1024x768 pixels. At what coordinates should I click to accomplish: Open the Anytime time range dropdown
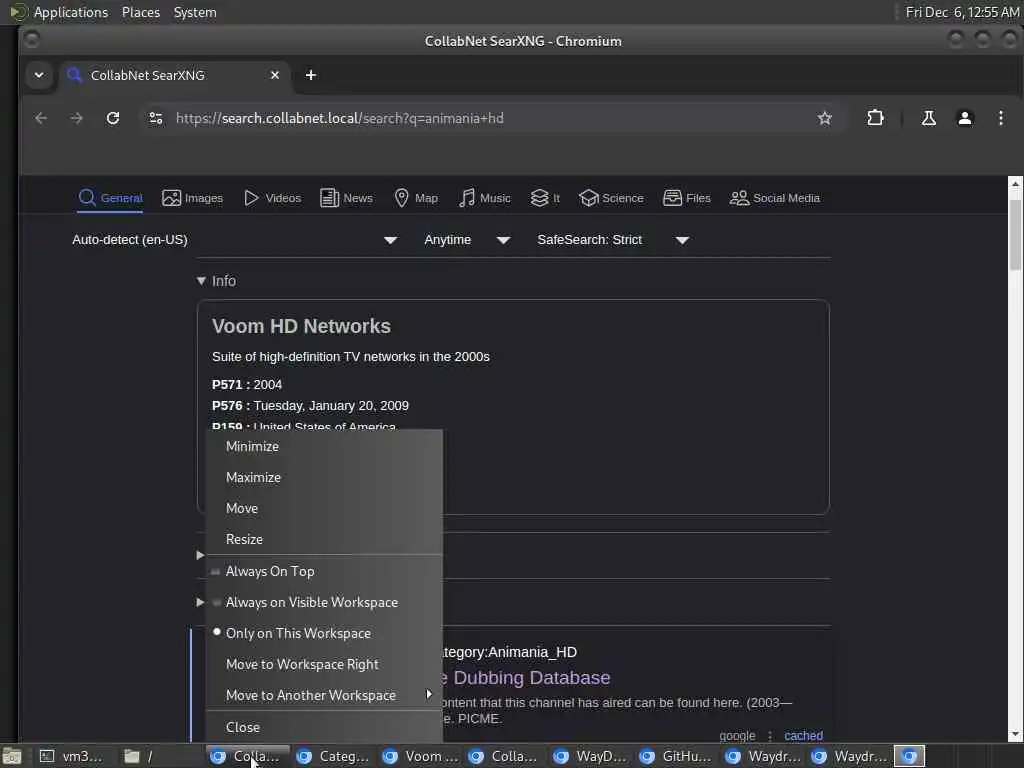(467, 240)
